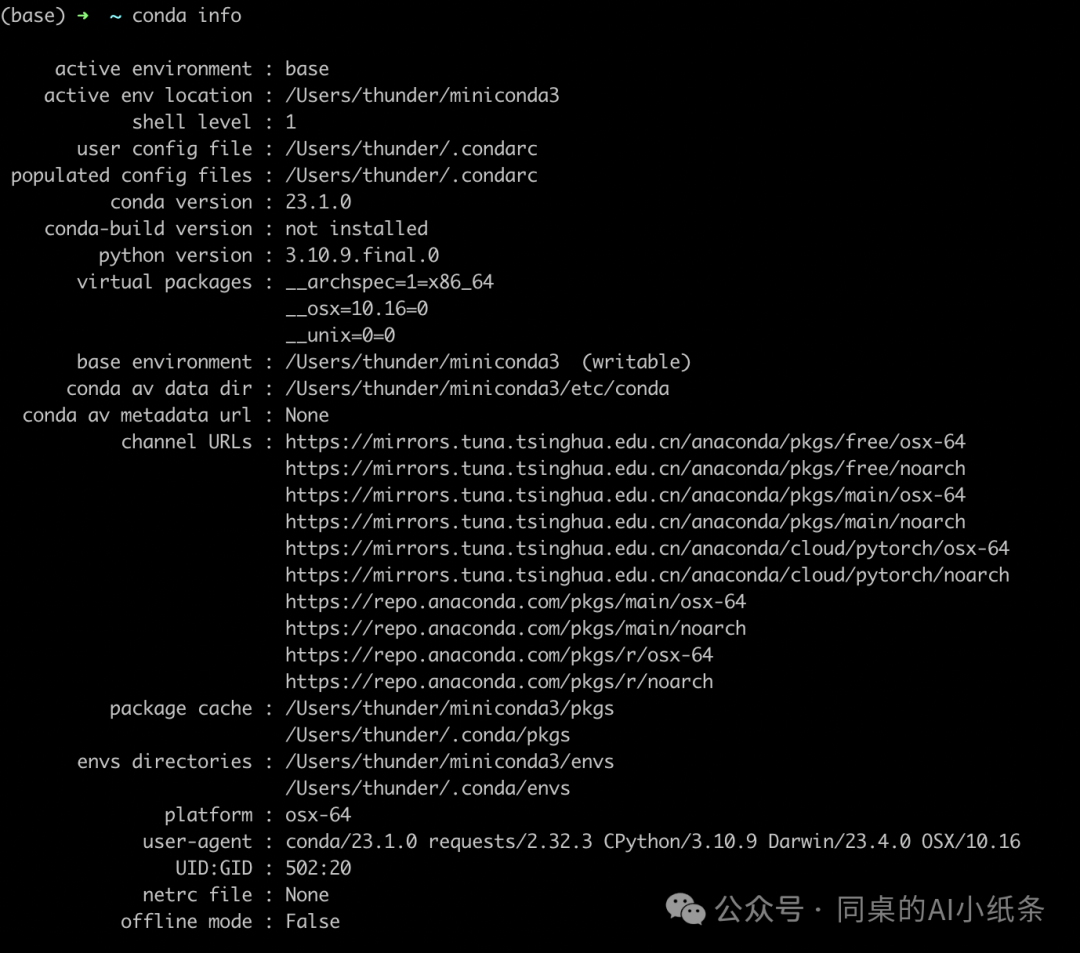The width and height of the screenshot is (1080, 953).
Task: Click the repo.anaconda.com pkgs/main/osx-64 URL
Action: (x=516, y=602)
